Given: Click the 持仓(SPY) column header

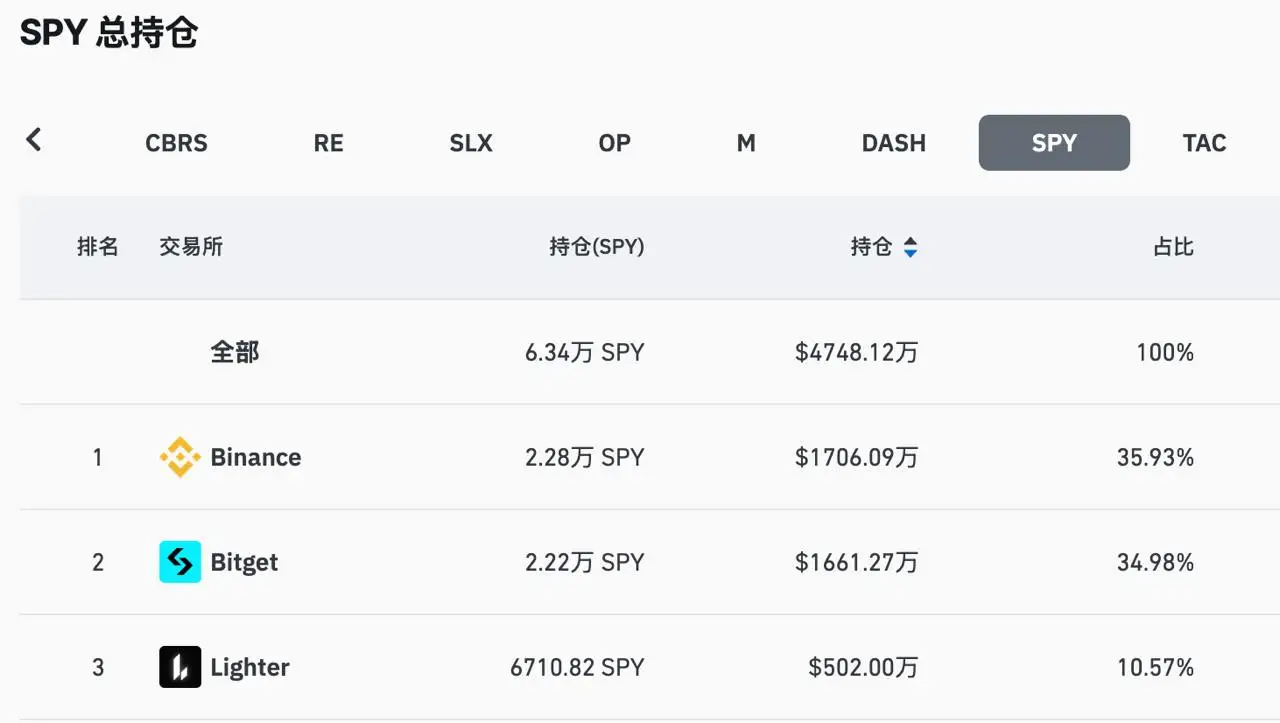Looking at the screenshot, I should pyautogui.click(x=597, y=247).
